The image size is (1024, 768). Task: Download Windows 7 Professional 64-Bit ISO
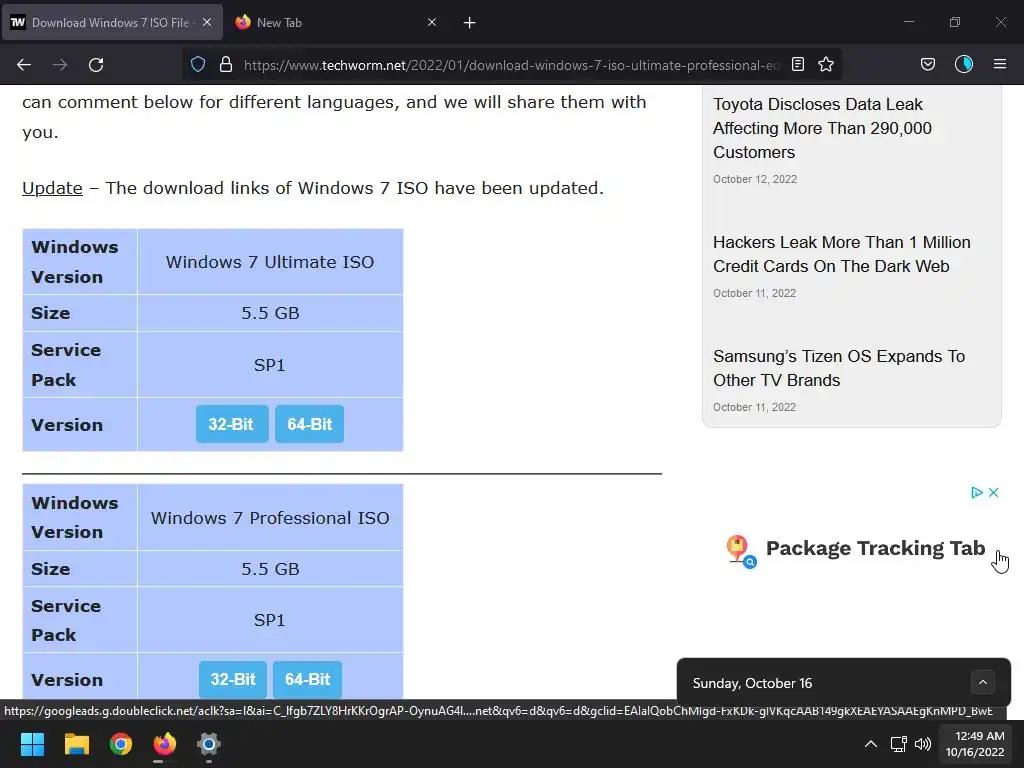coord(307,679)
